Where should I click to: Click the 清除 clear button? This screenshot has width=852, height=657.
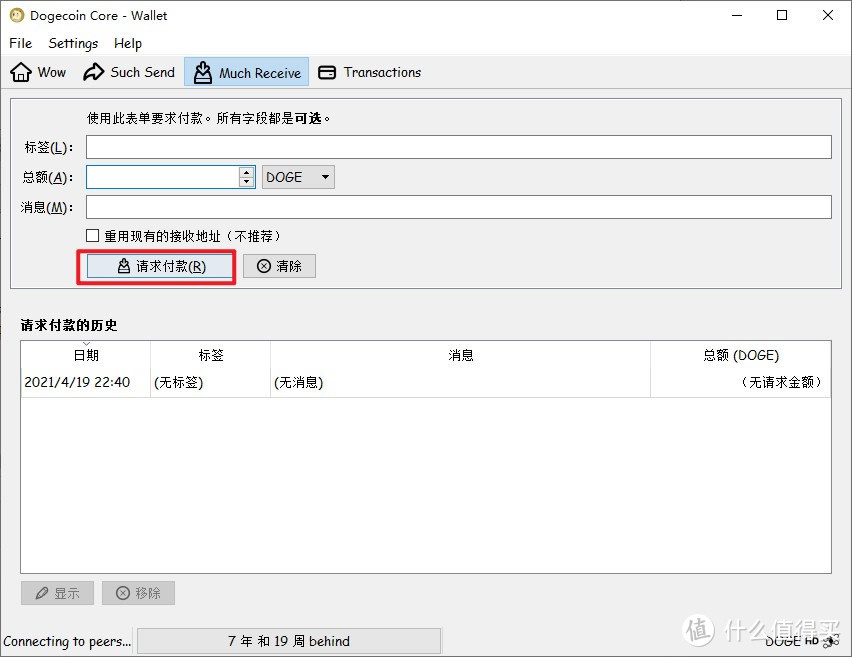tap(279, 266)
